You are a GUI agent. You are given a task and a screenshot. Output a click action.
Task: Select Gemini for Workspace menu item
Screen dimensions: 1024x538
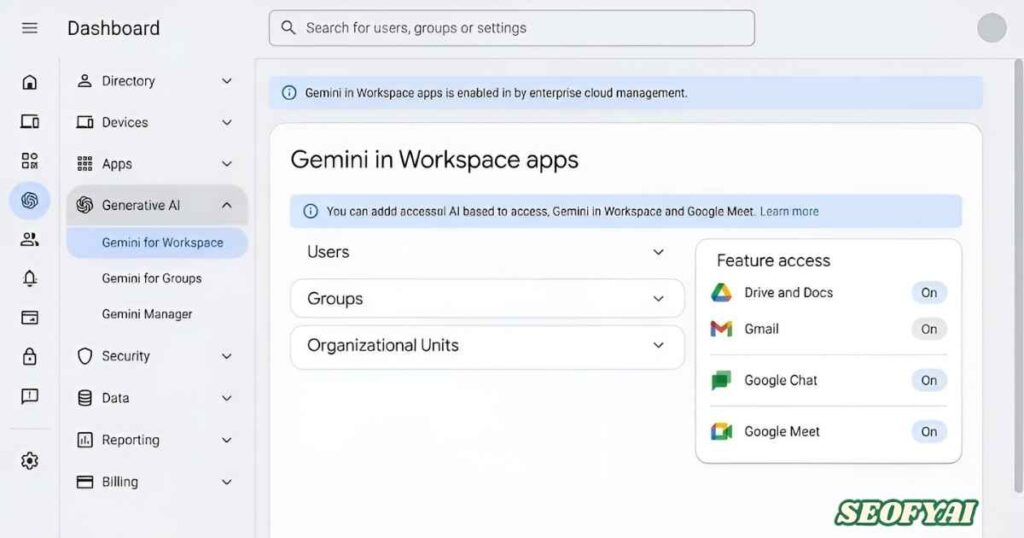pos(157,242)
